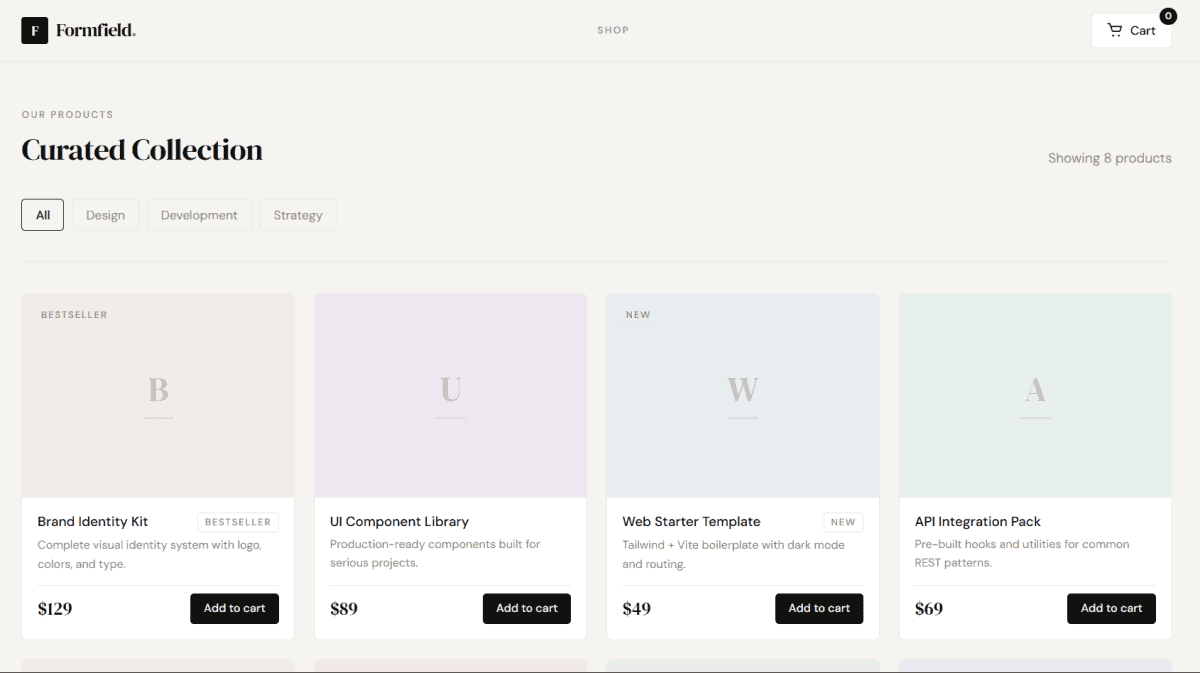This screenshot has height=673, width=1200.
Task: Go to the SHOP nav link
Action: [613, 30]
